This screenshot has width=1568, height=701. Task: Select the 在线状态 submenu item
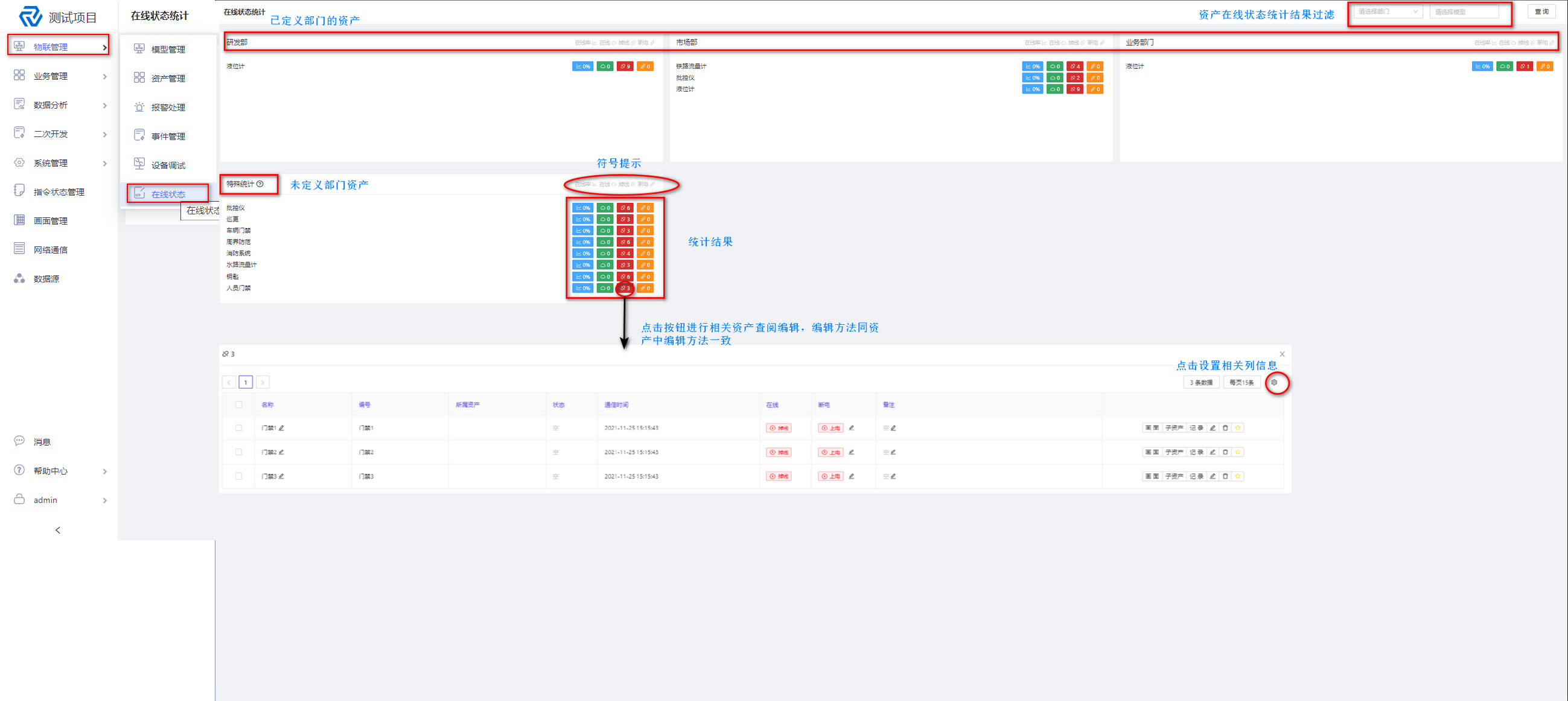[168, 194]
